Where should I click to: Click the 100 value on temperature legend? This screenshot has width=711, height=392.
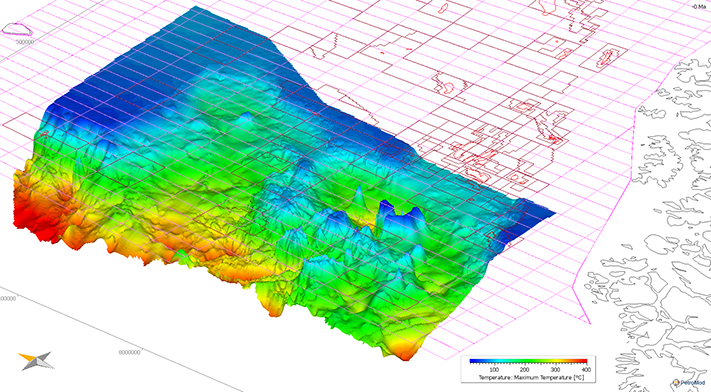(494, 370)
